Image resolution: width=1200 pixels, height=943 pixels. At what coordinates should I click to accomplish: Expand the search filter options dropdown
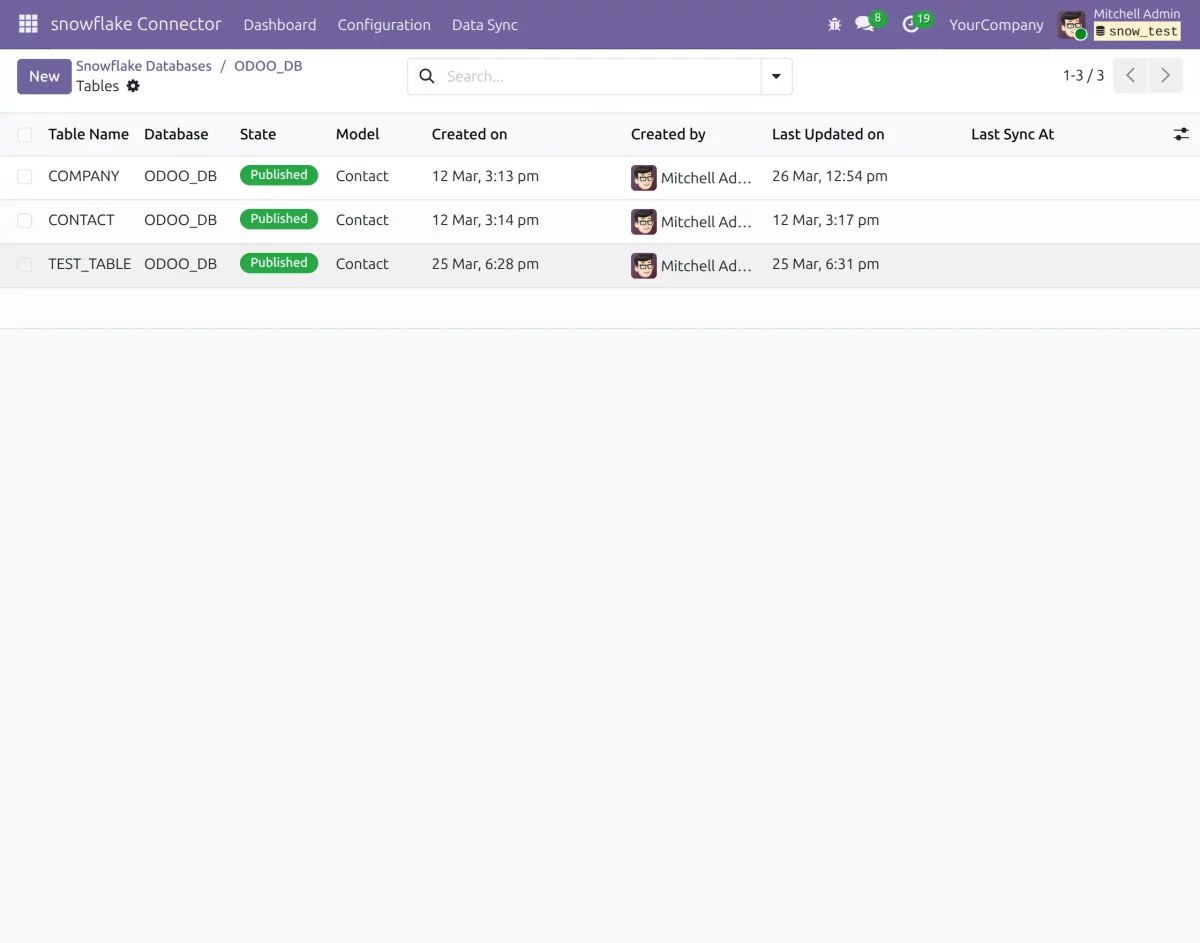tap(776, 76)
